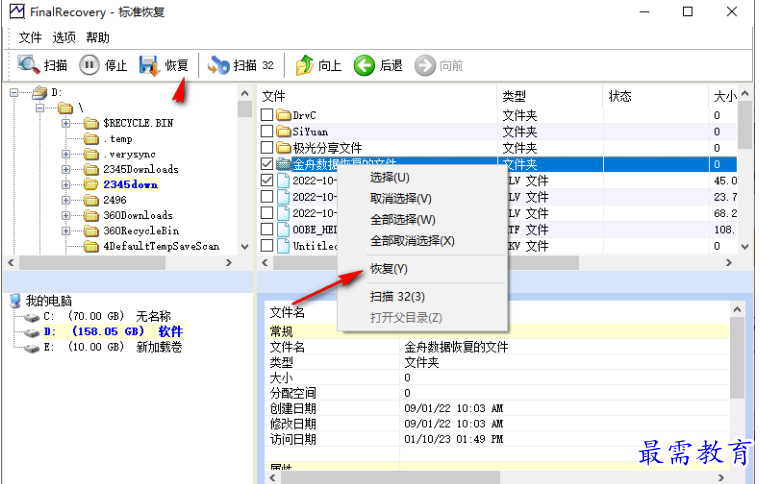
Task: Click the Scan 32 (扫描 32) toolbar icon
Action: point(218,65)
